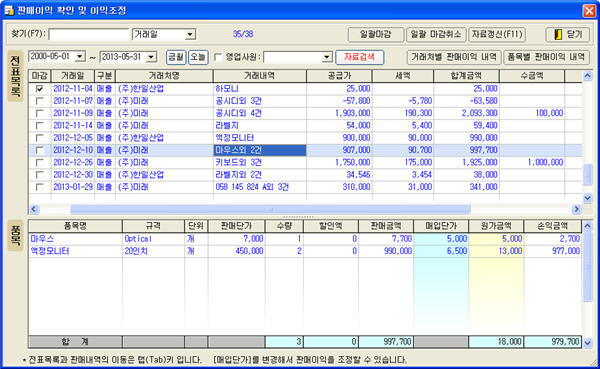The image size is (600, 369).
Task: Select the 공시디외 4건 cell
Action: (260, 113)
